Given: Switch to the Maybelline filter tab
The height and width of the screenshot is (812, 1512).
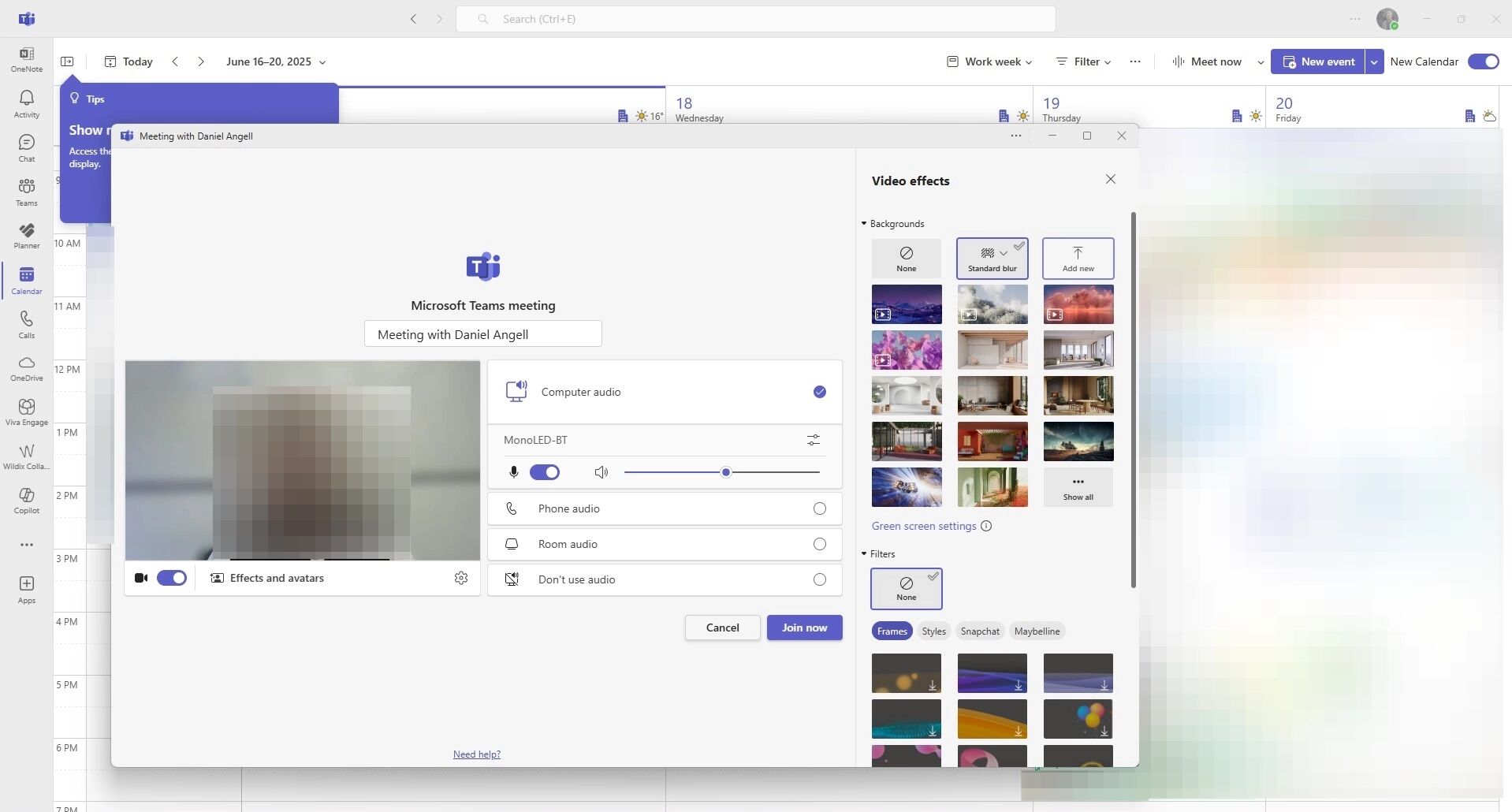Looking at the screenshot, I should (x=1037, y=631).
